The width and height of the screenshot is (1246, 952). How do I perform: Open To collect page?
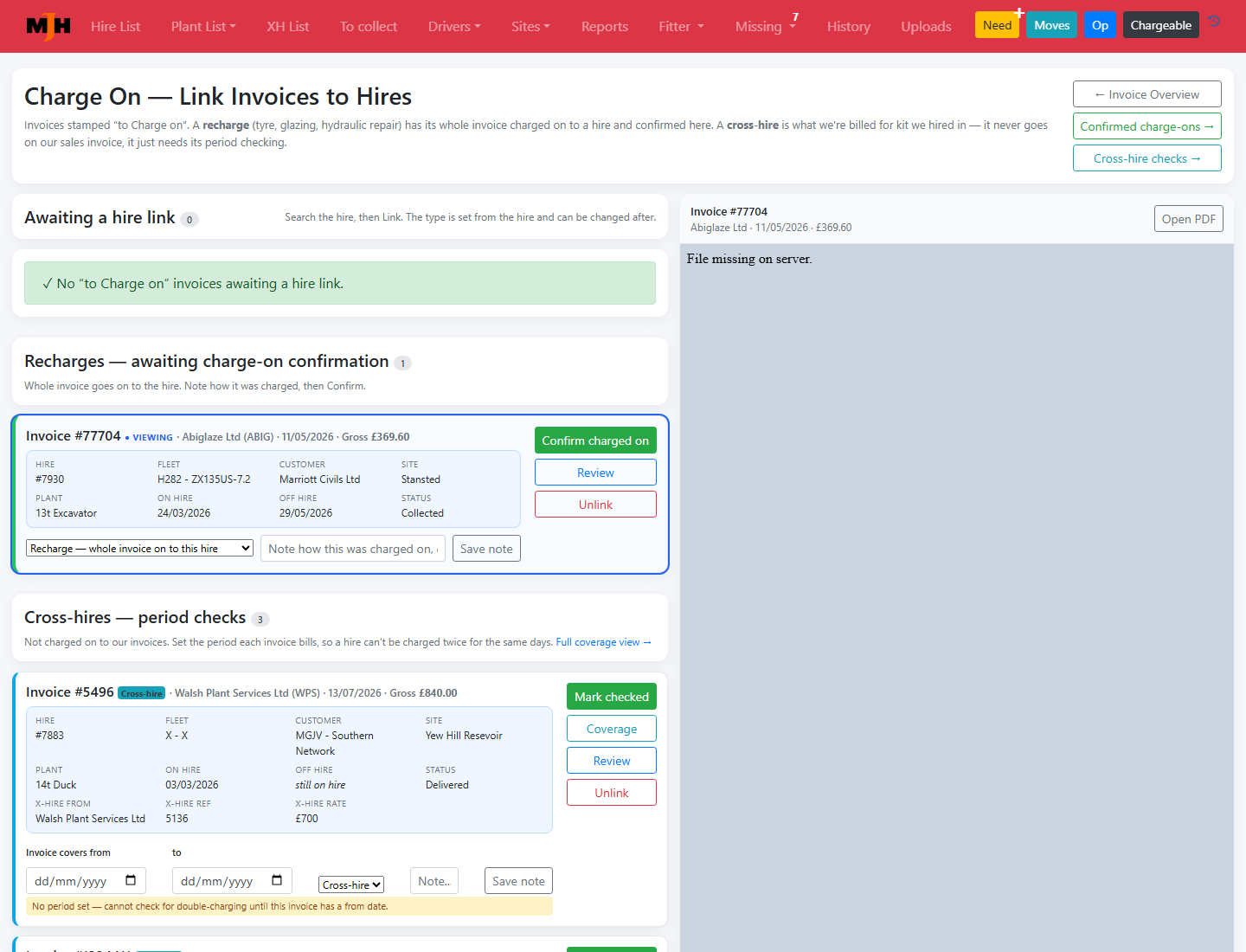(369, 26)
